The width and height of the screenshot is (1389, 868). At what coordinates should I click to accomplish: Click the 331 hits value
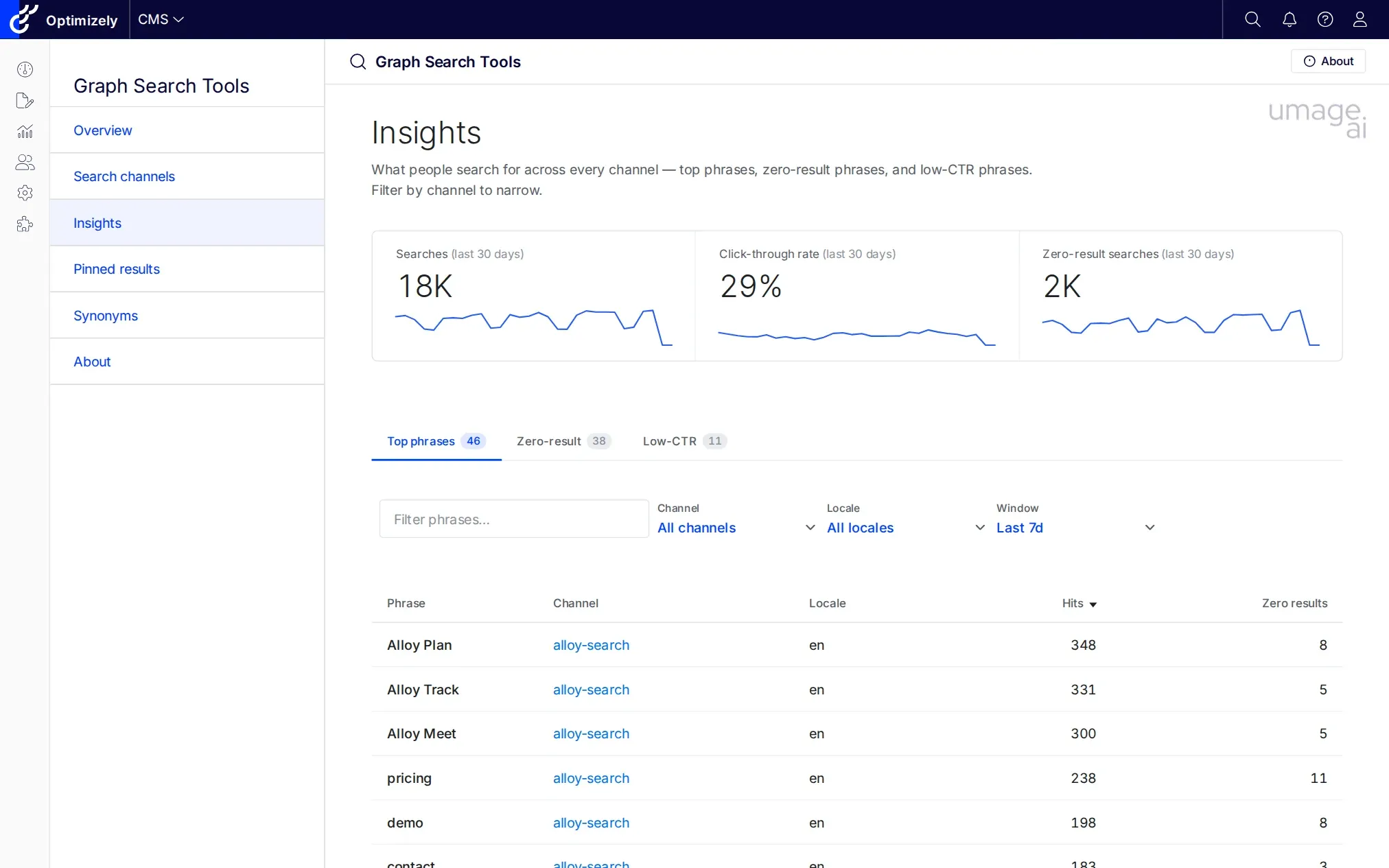click(x=1083, y=690)
